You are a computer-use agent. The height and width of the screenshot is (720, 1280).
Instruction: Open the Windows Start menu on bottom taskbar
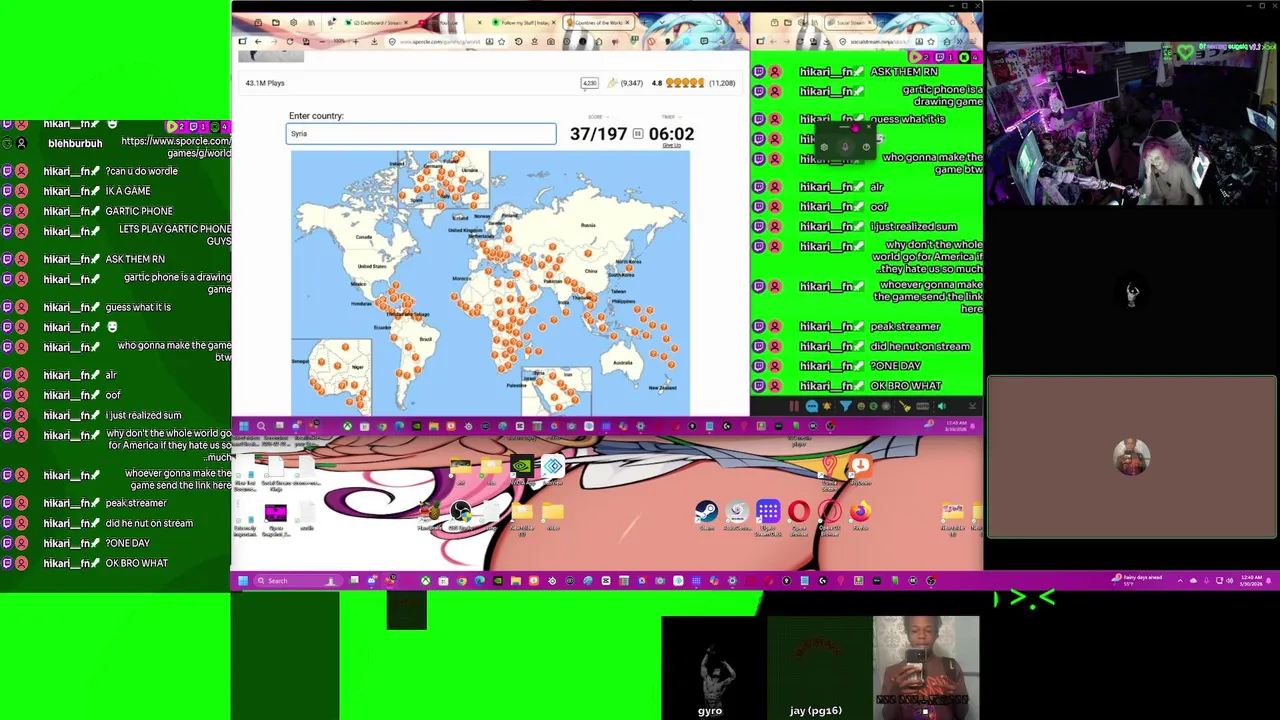point(243,581)
